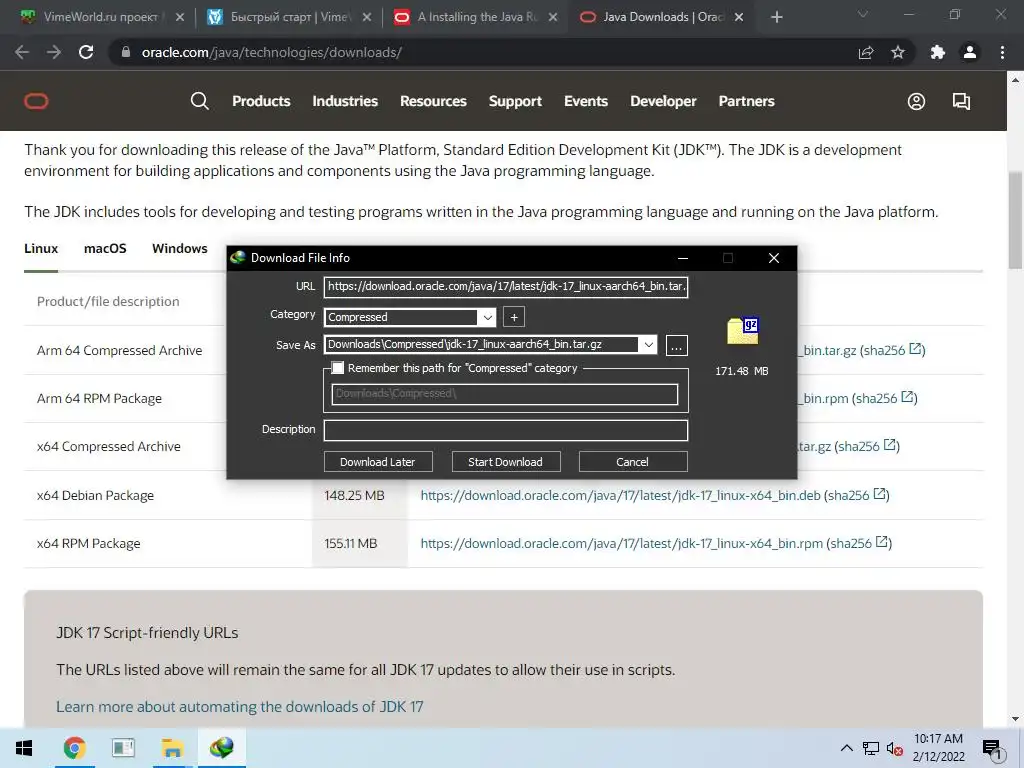Click the page vertical scrollbar thumb
1024x768 pixels.
1015,220
